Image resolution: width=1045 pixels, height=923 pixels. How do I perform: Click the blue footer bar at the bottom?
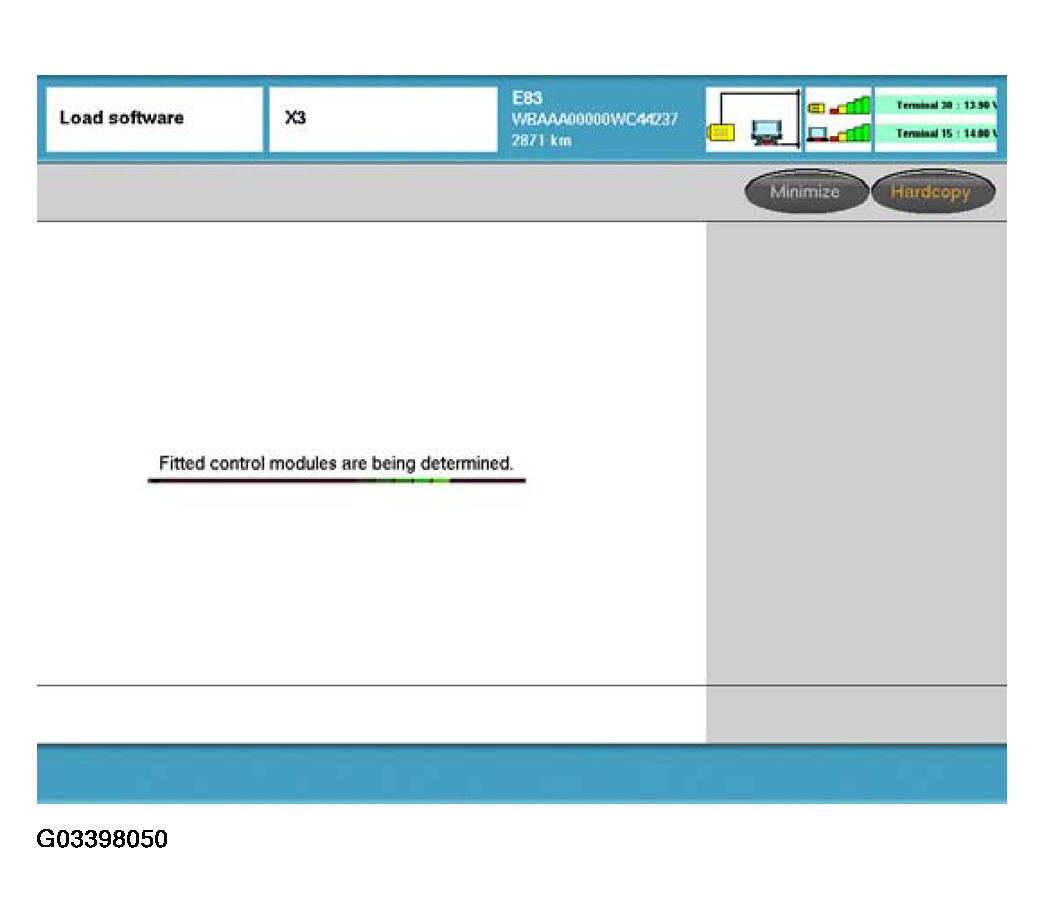(x=521, y=772)
